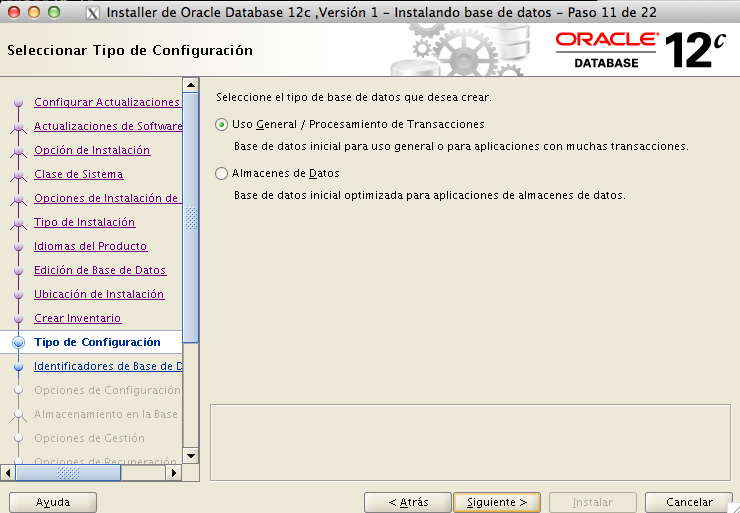Viewport: 740px width, 513px height.
Task: Click the step bullet beside Idiomas del Producto
Action: pyautogui.click(x=18, y=246)
